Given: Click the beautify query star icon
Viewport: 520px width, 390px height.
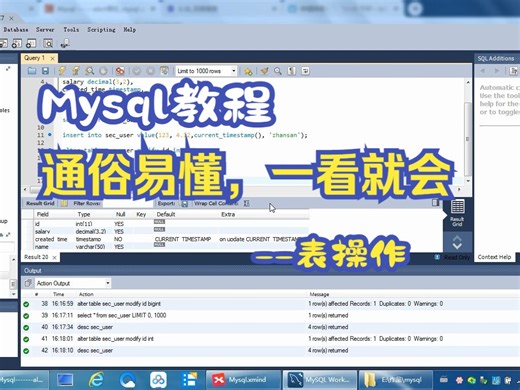Looking at the screenshot, I should pyautogui.click(x=248, y=71).
